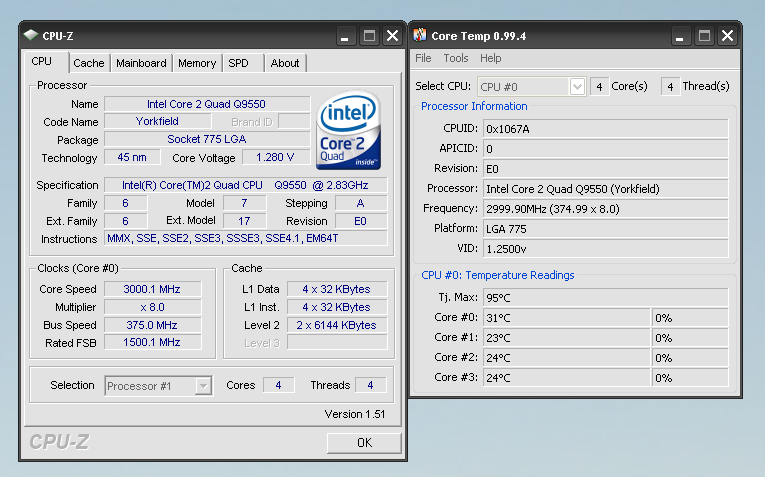Viewport: 765px width, 477px height.
Task: Click the Core Temp title bar icon
Action: [420, 35]
